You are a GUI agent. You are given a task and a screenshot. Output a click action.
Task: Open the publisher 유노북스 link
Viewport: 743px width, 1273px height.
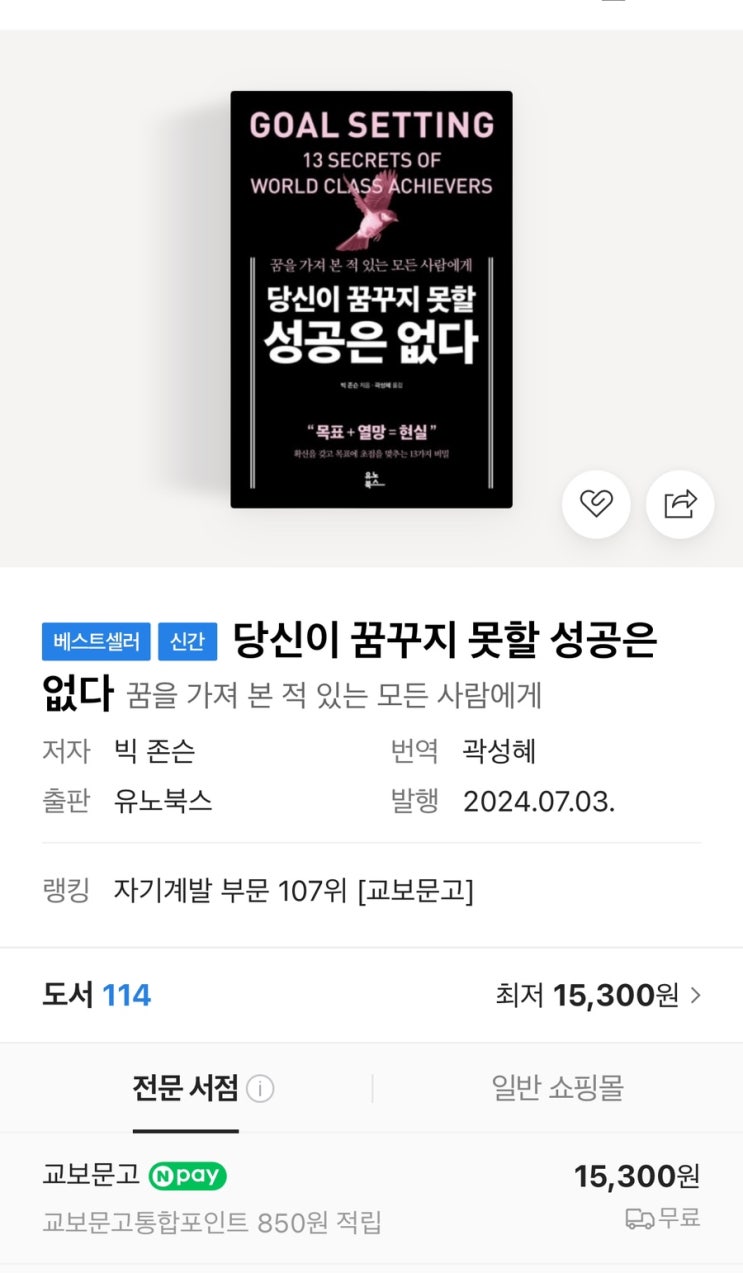point(163,801)
